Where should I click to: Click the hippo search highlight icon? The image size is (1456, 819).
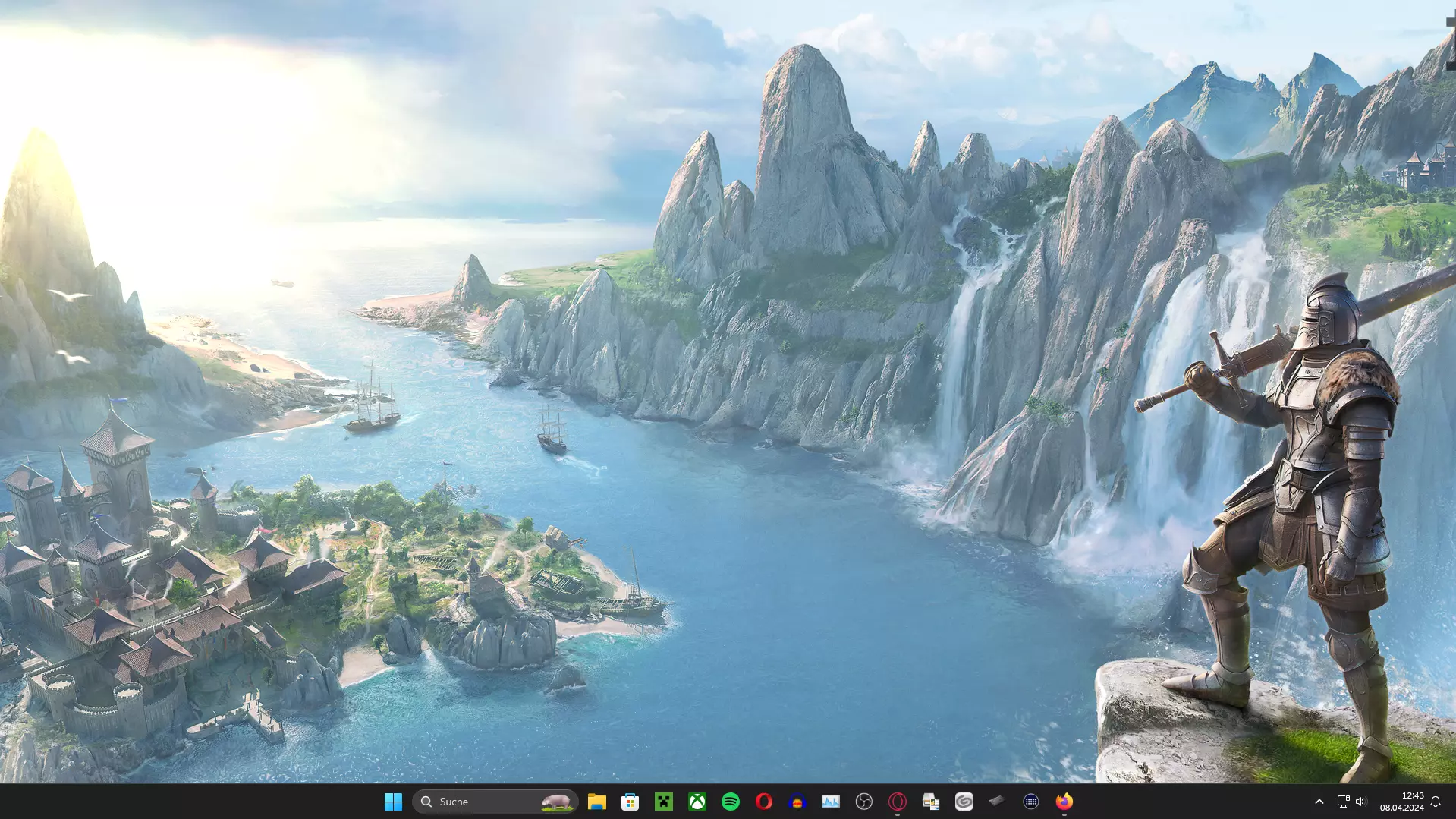(x=557, y=802)
